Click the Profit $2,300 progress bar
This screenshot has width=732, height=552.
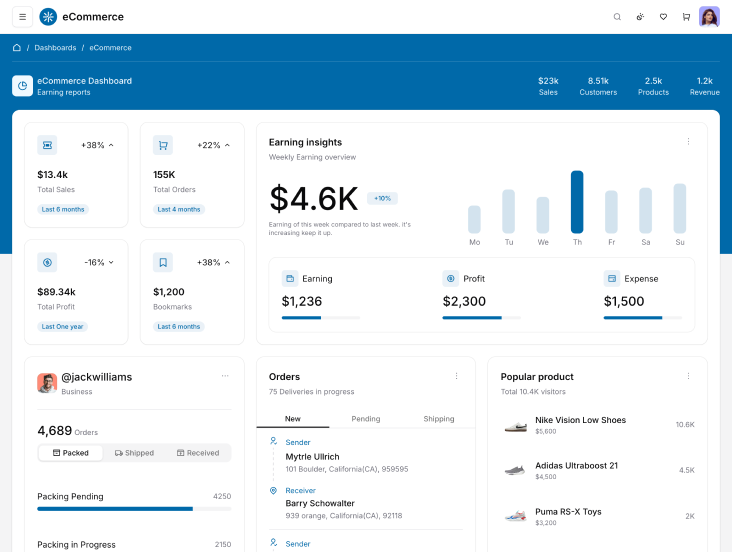pos(481,318)
